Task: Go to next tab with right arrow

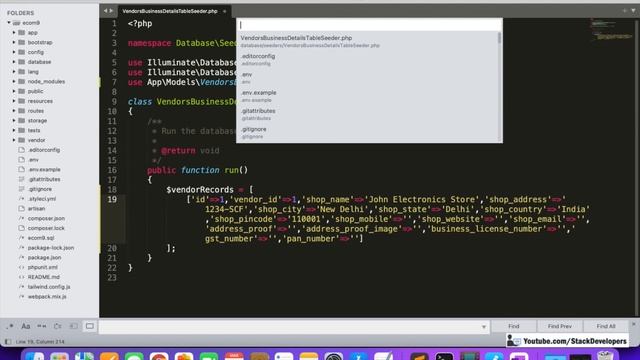Action: (x=111, y=11)
